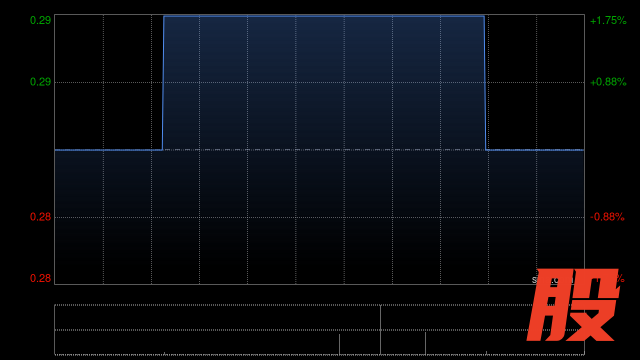Click the tallest bar in the volume panel

pos(380,330)
